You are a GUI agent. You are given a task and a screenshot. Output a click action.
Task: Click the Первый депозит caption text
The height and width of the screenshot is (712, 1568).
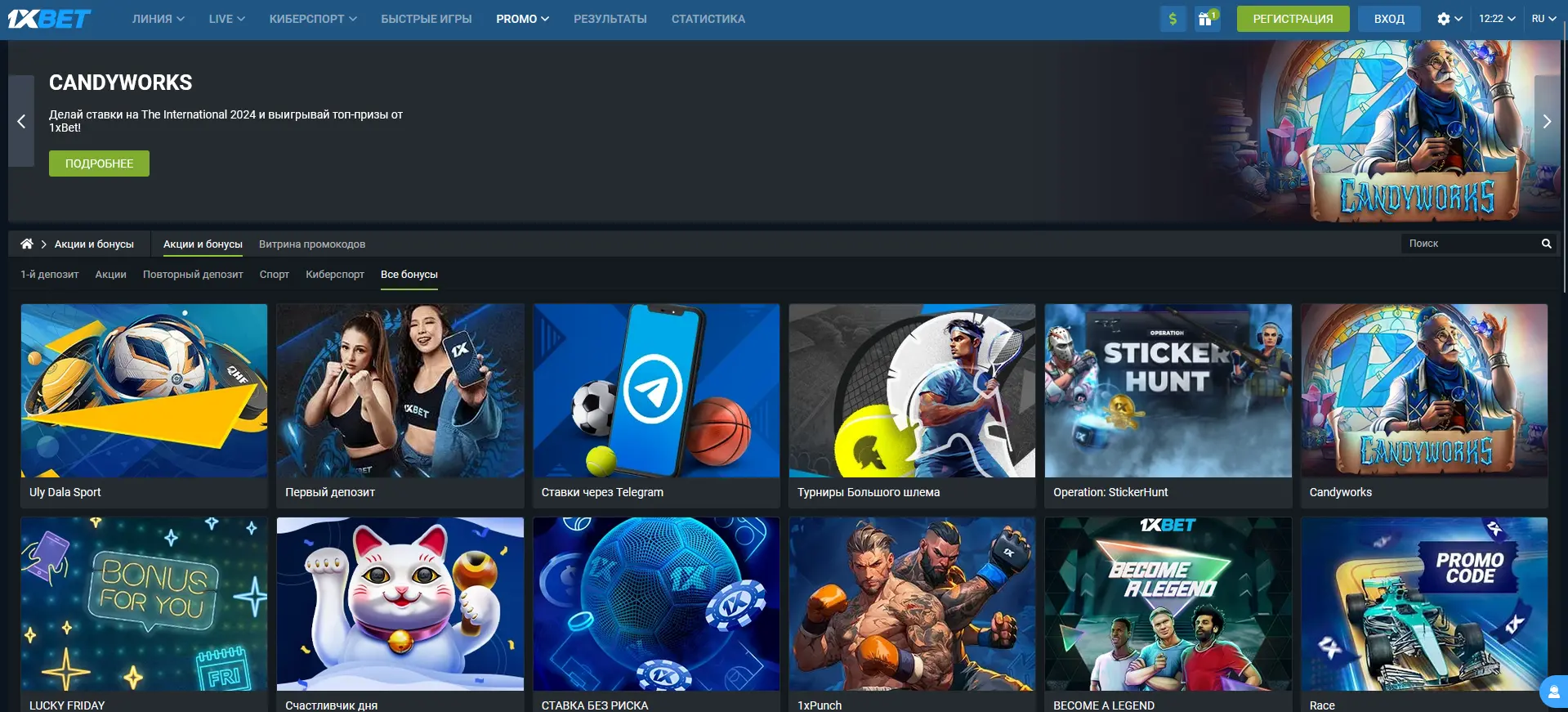(330, 492)
